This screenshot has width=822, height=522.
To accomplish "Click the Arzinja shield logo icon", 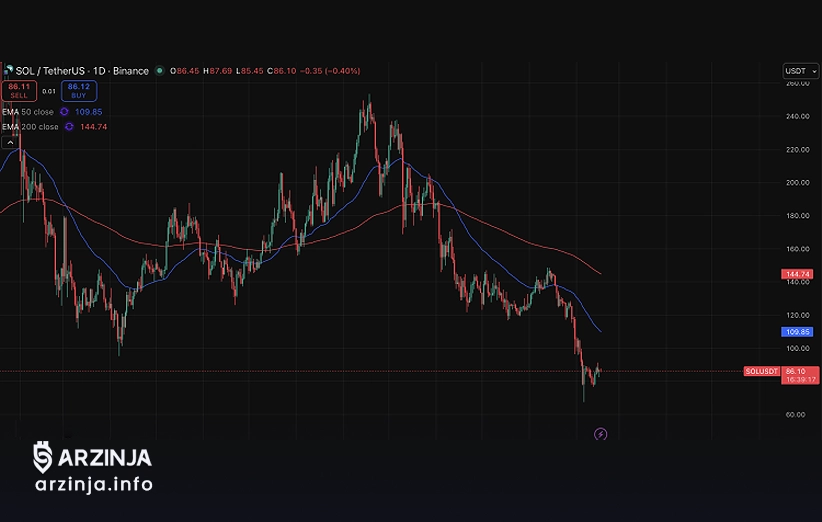I will 43,457.
